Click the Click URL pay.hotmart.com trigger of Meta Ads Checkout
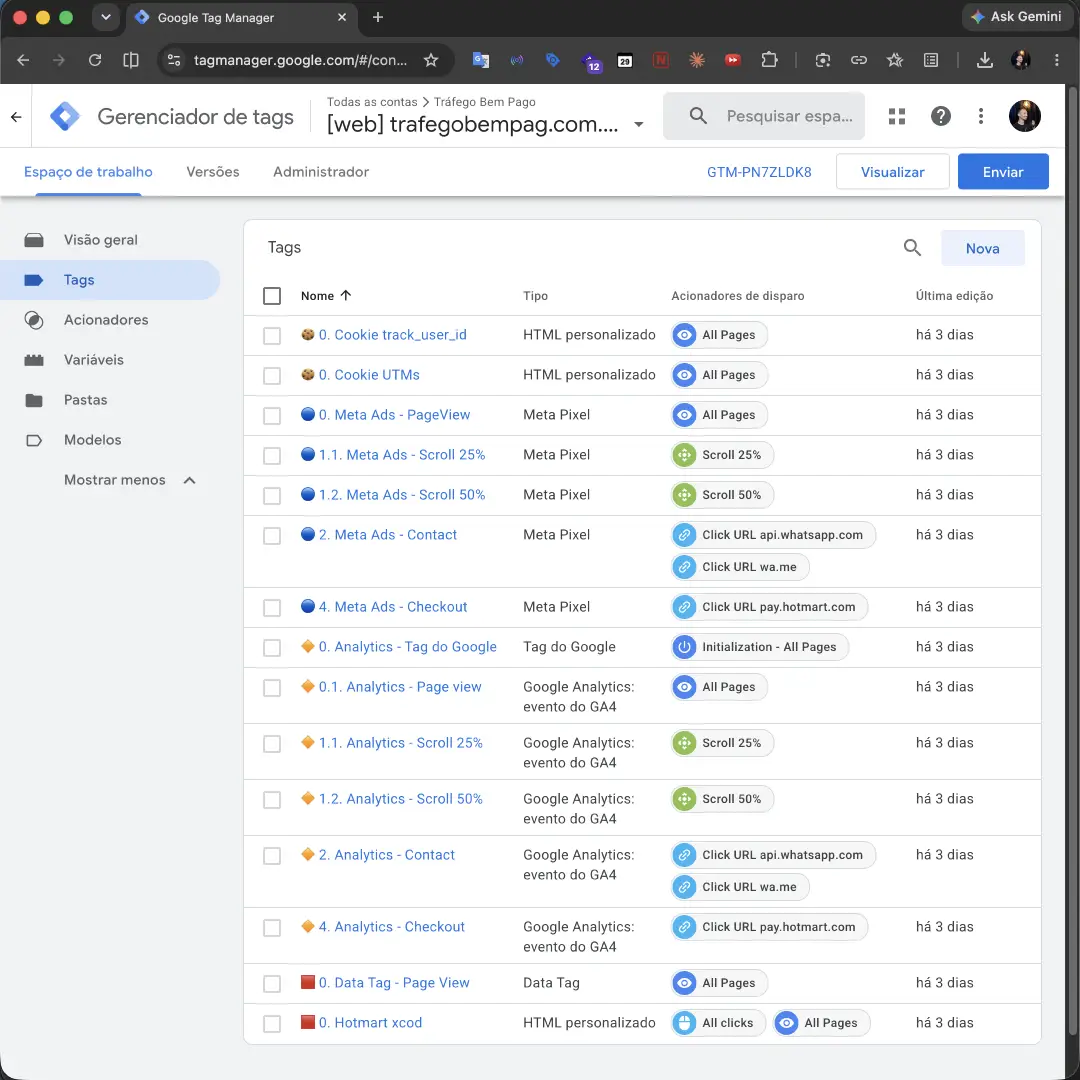 click(x=769, y=607)
